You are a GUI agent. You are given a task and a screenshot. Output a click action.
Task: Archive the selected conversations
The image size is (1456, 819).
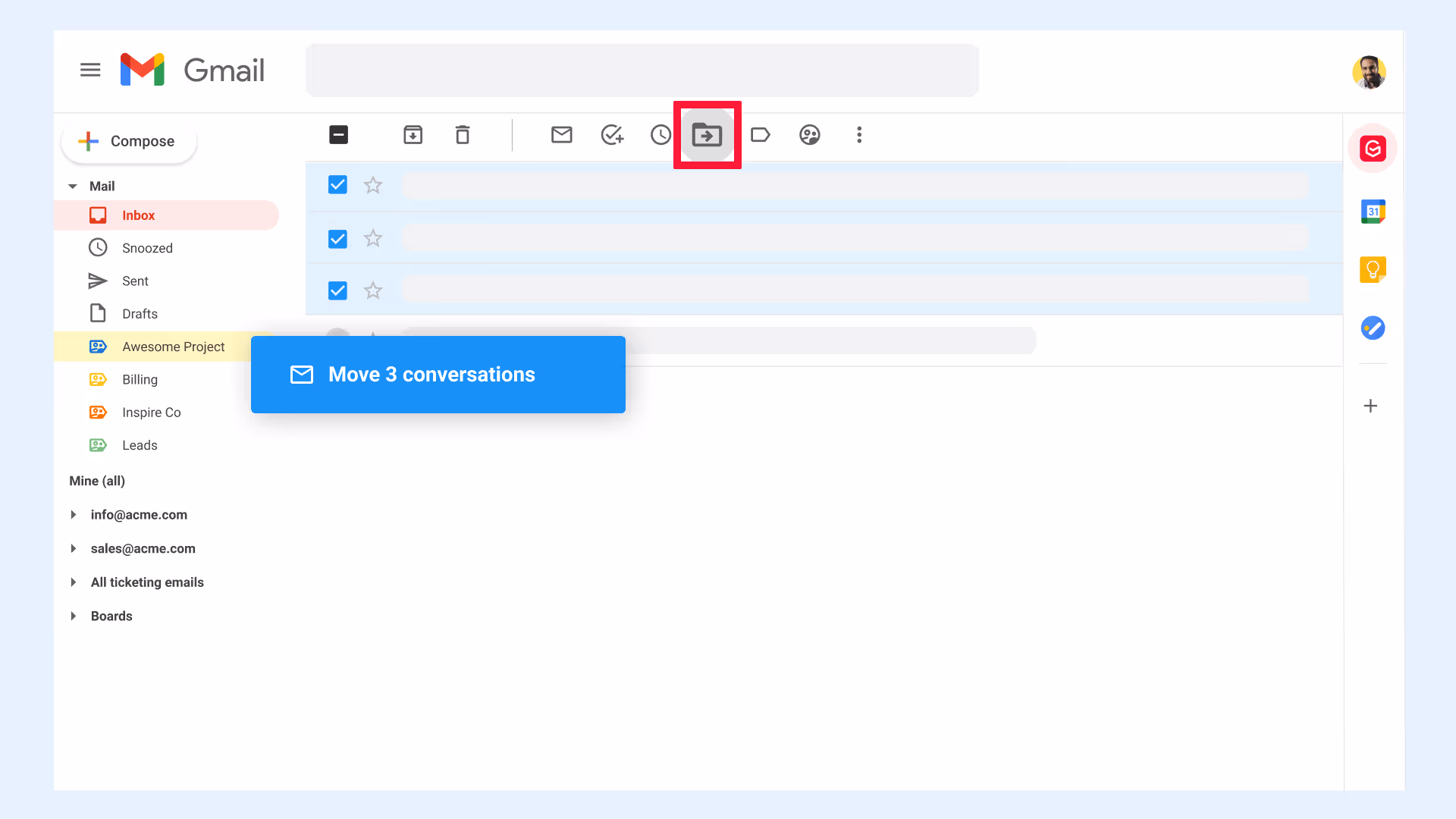coord(413,135)
